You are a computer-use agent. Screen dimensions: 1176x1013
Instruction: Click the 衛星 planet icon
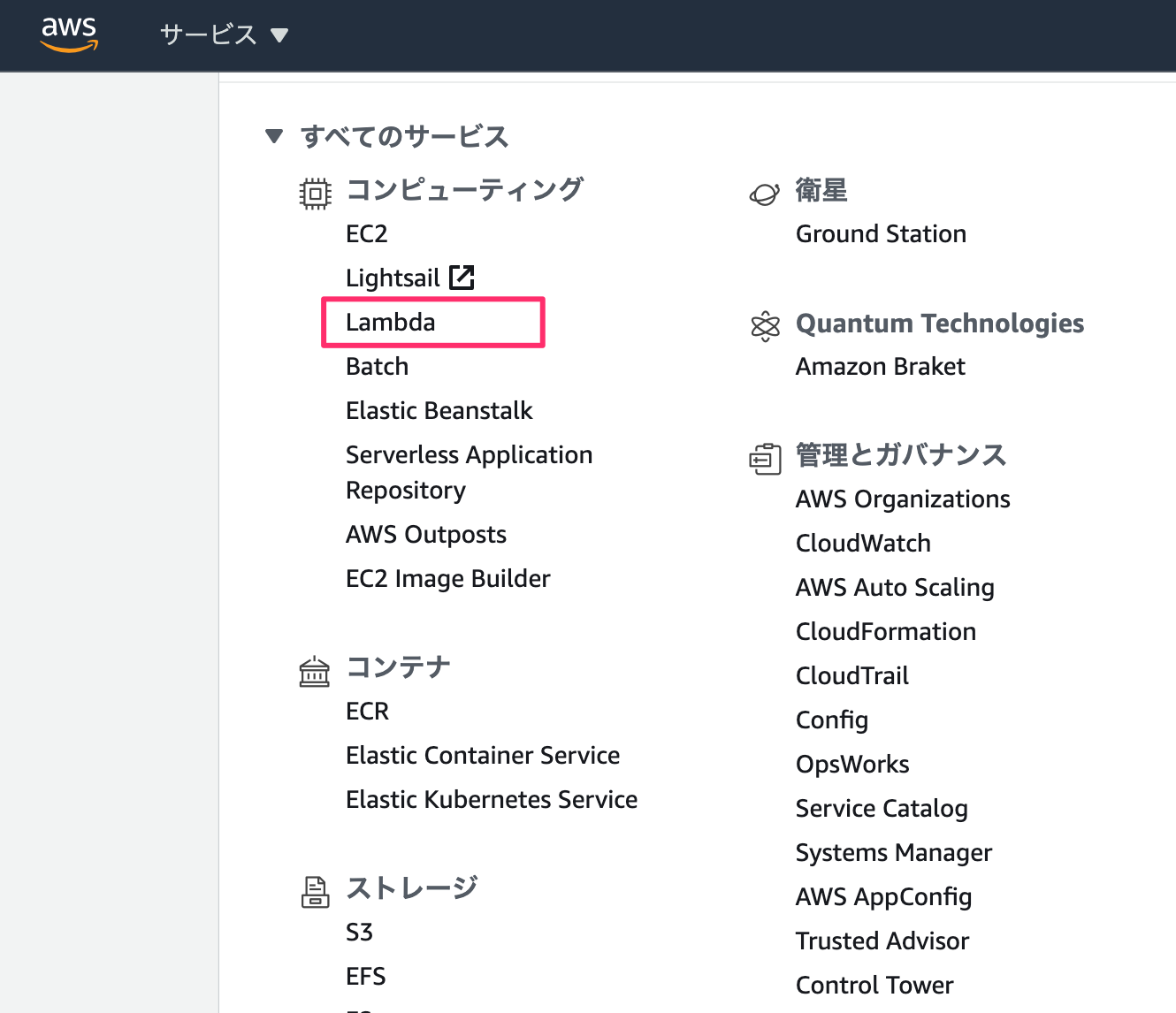coord(765,194)
